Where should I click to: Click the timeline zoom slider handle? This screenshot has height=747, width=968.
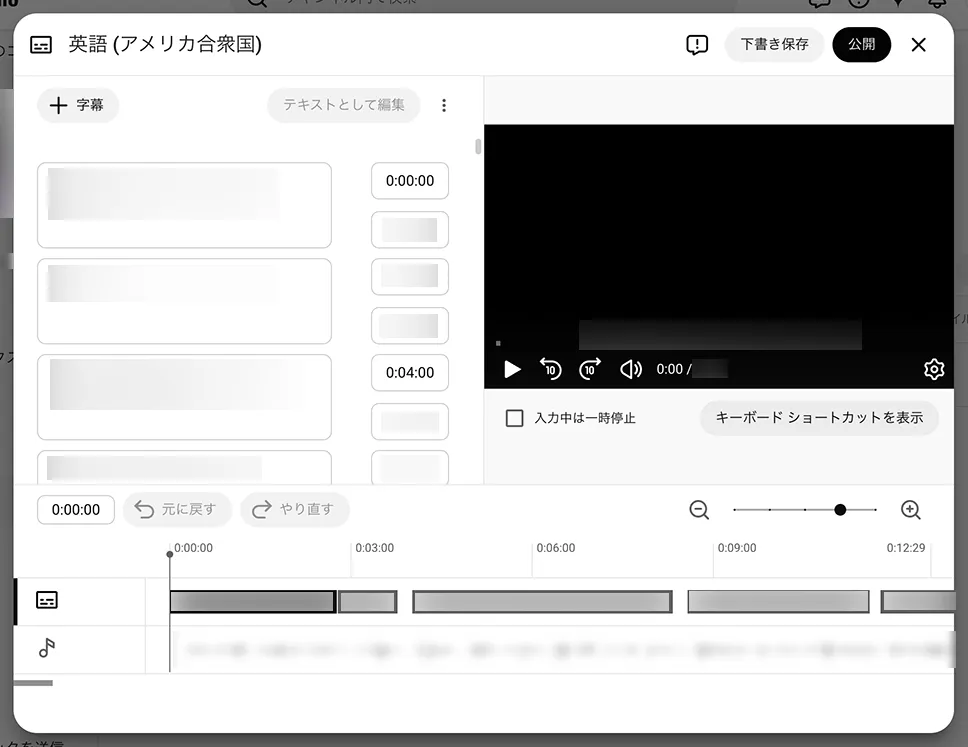point(840,510)
